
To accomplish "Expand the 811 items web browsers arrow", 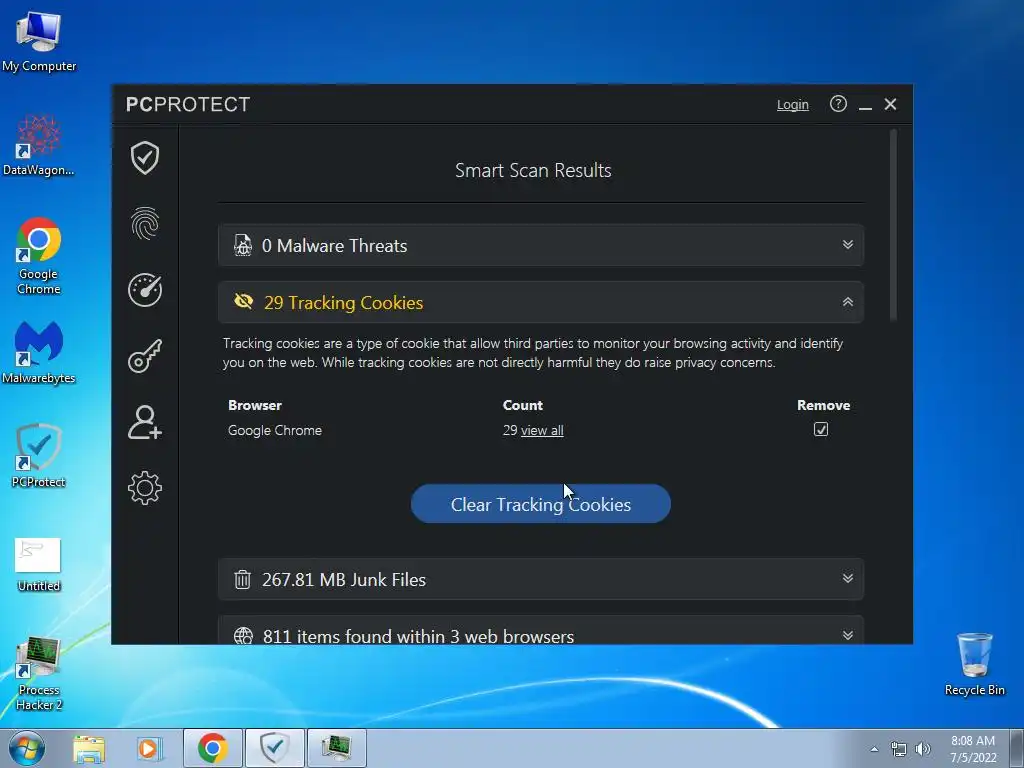I will (x=848, y=635).
